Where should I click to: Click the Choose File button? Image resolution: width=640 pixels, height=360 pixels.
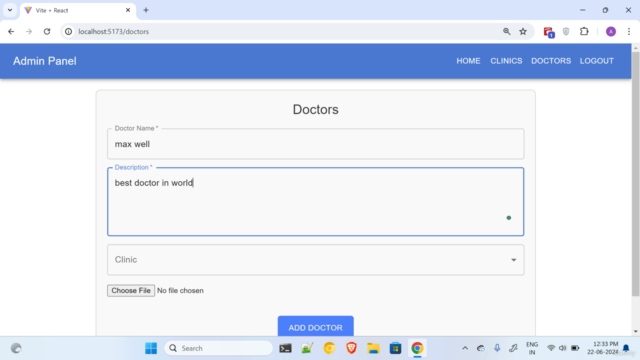pyautogui.click(x=131, y=291)
